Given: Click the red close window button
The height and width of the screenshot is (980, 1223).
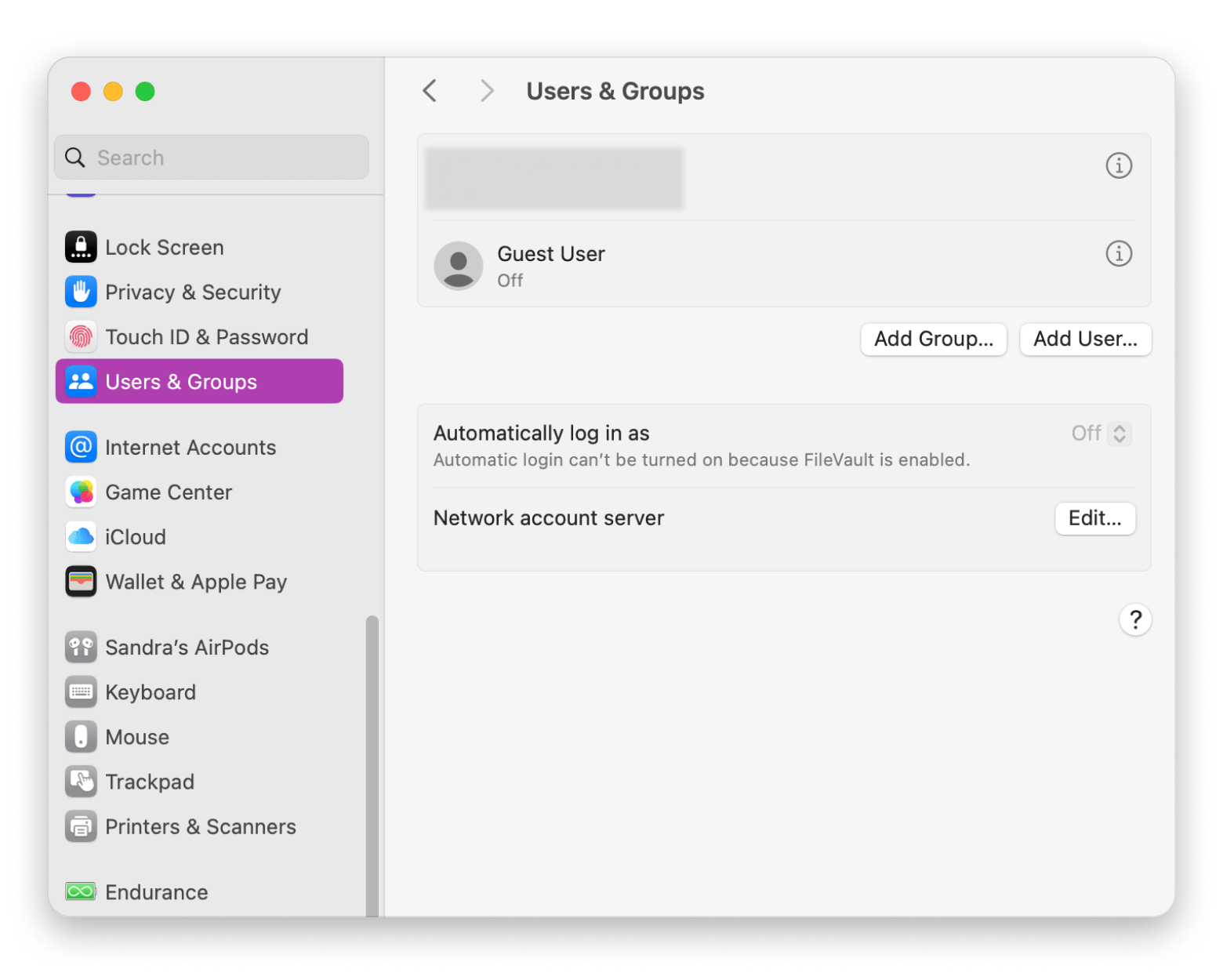Looking at the screenshot, I should coord(81,91).
